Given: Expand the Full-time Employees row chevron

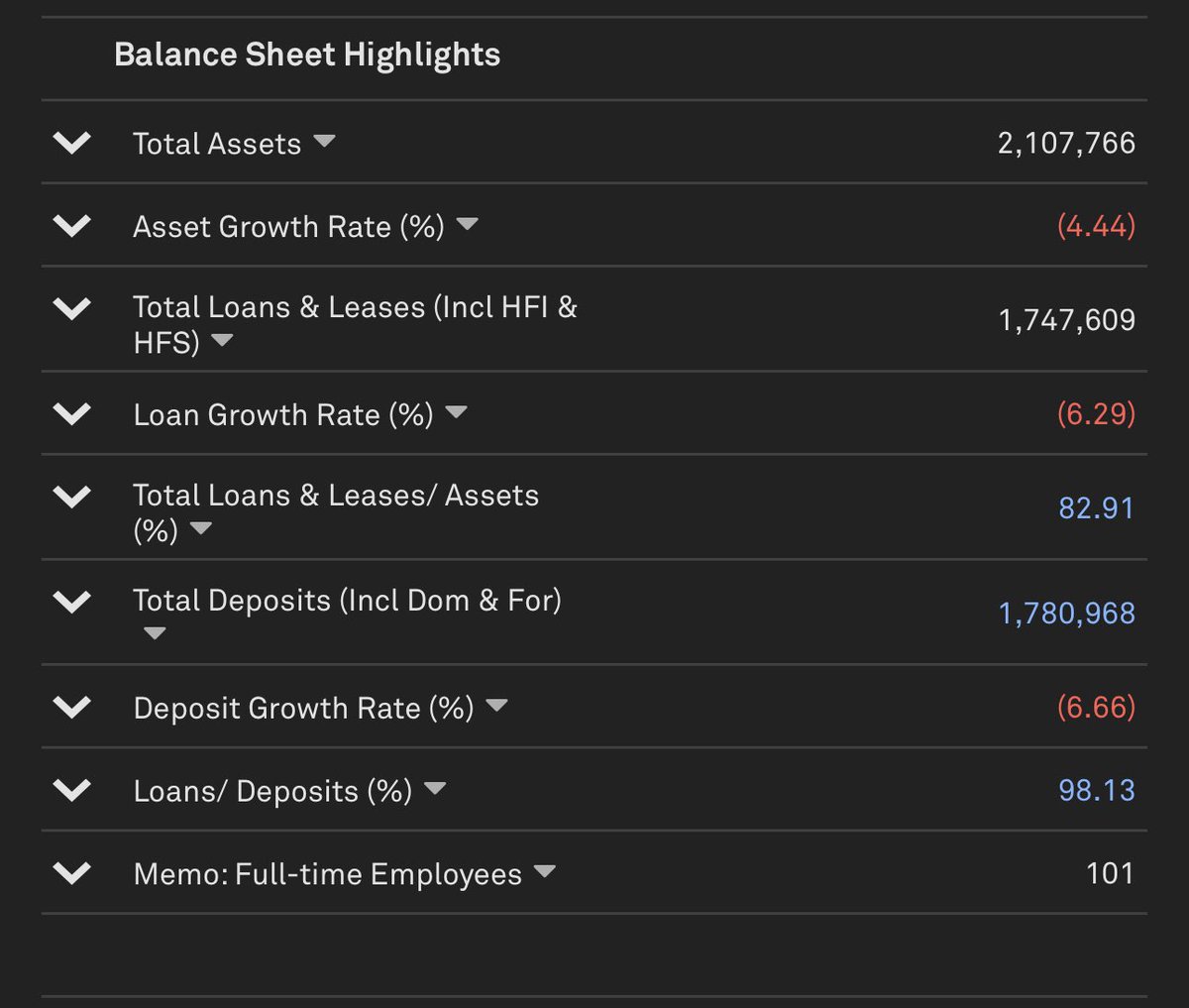Looking at the screenshot, I should pyautogui.click(x=72, y=873).
